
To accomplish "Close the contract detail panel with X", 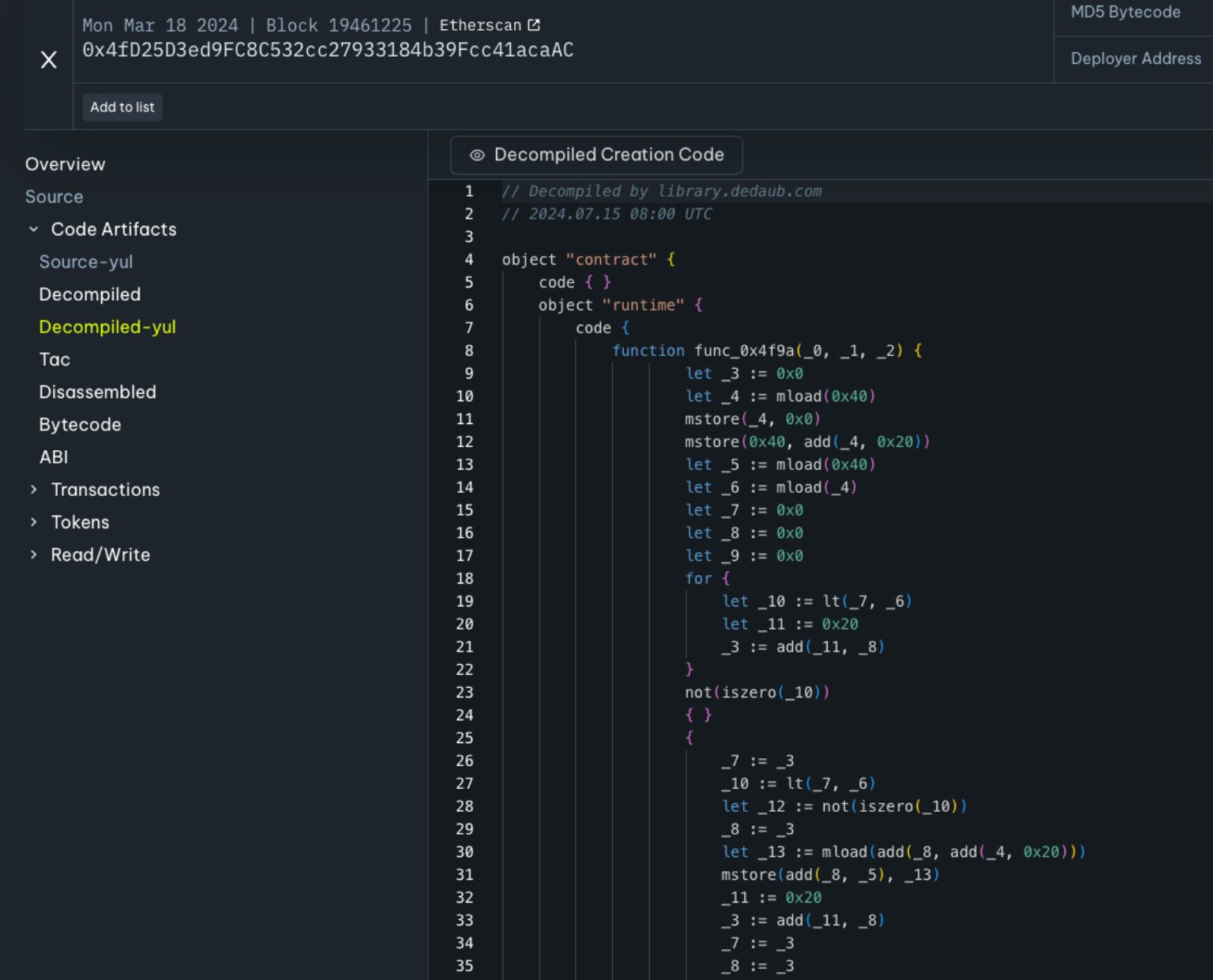I will (48, 60).
